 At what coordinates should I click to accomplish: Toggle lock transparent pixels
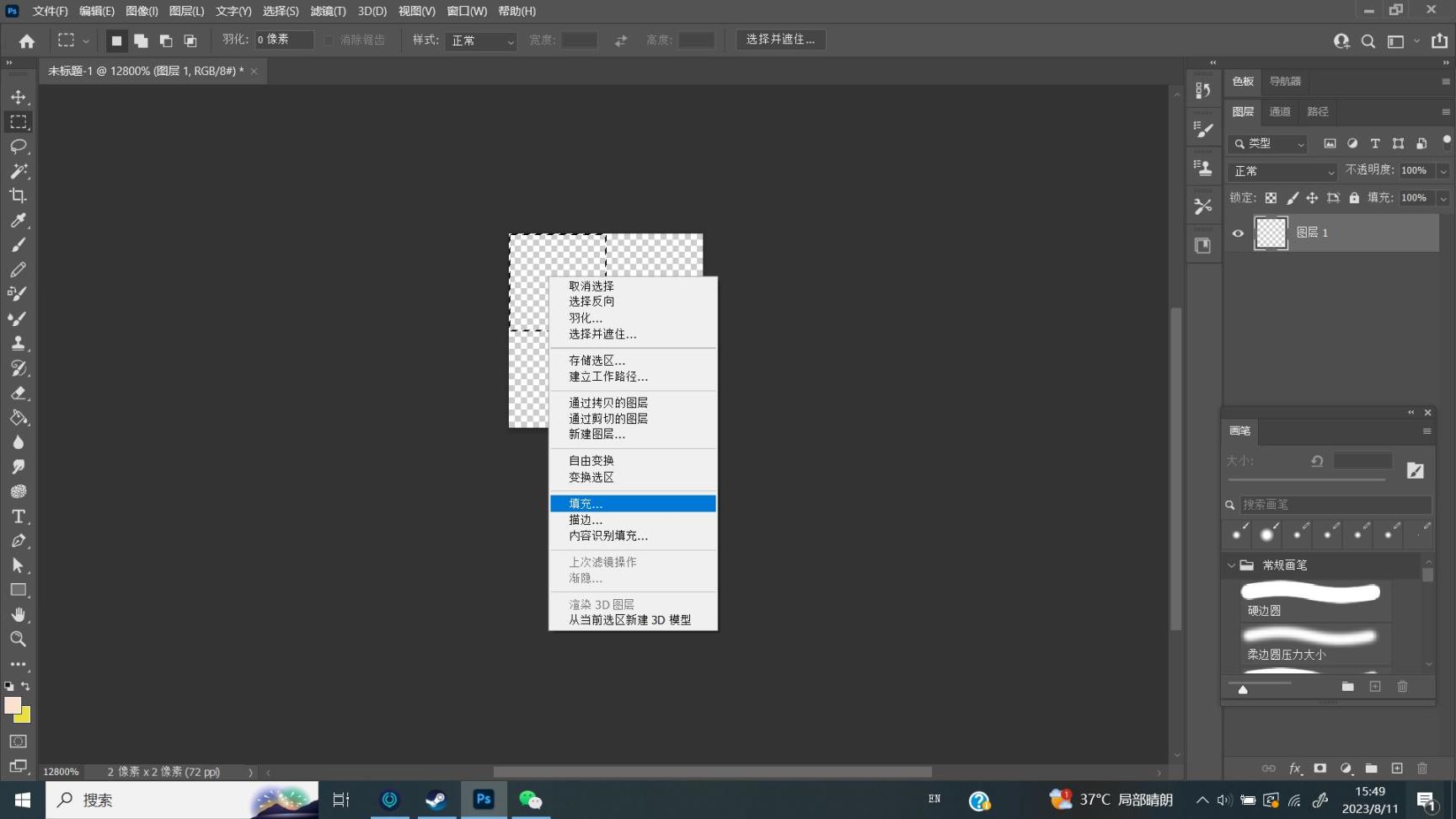click(x=1271, y=198)
